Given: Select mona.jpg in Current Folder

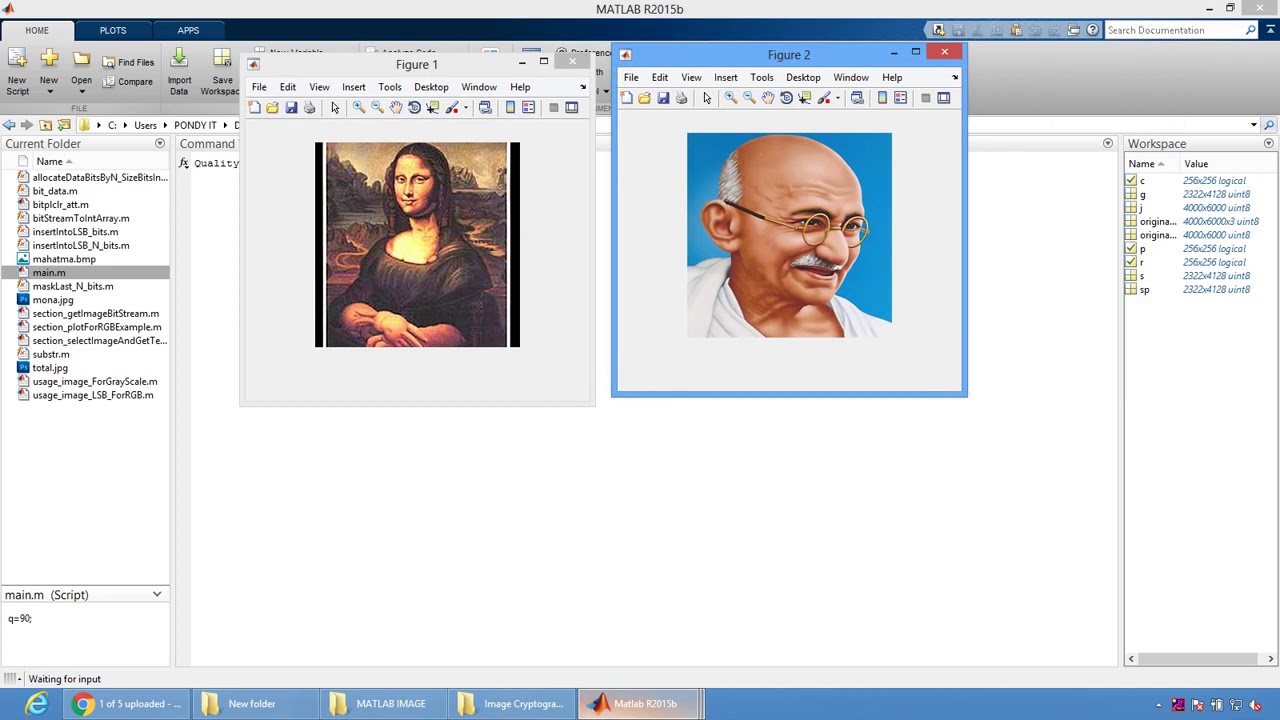Looking at the screenshot, I should [x=52, y=300].
